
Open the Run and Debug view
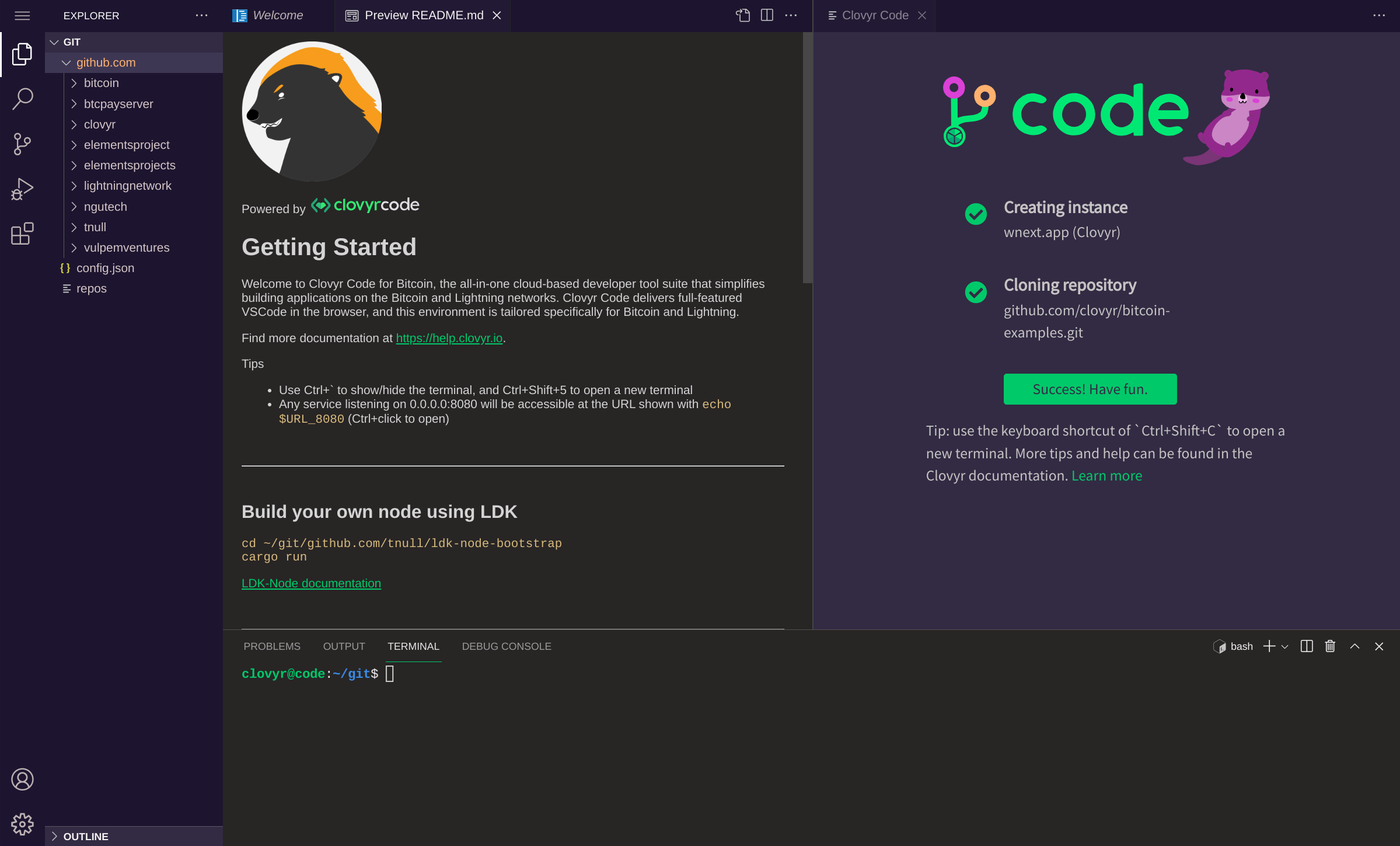[x=22, y=189]
